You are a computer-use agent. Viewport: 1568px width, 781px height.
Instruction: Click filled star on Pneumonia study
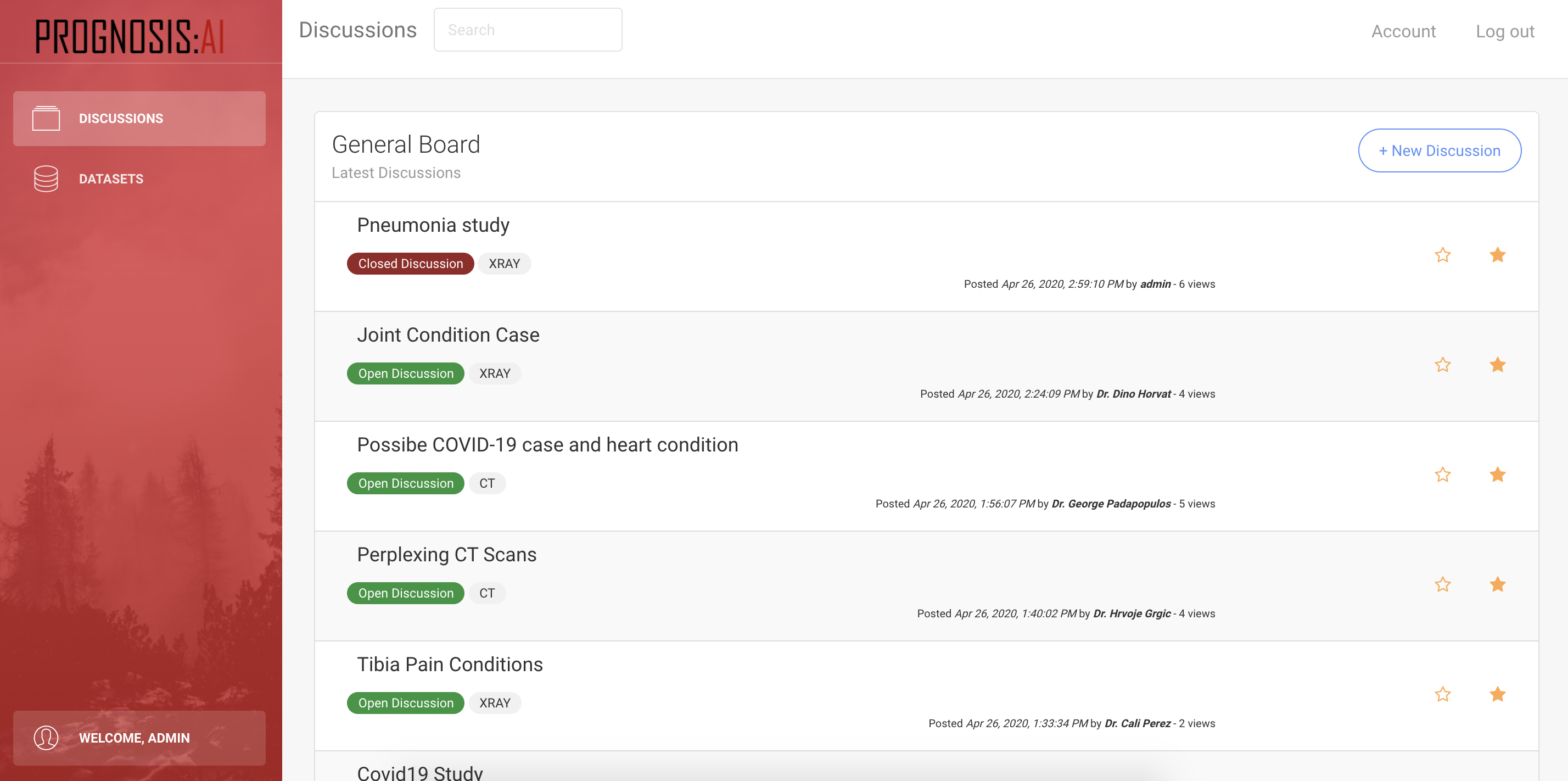1497,254
